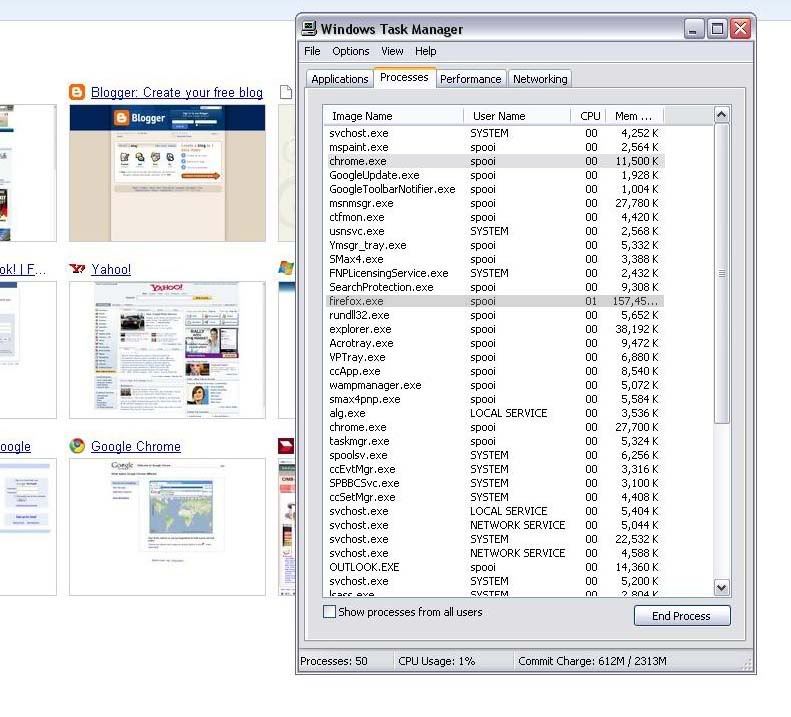Viewport: 791px width, 717px height.
Task: Open the Networking tab
Action: point(540,79)
